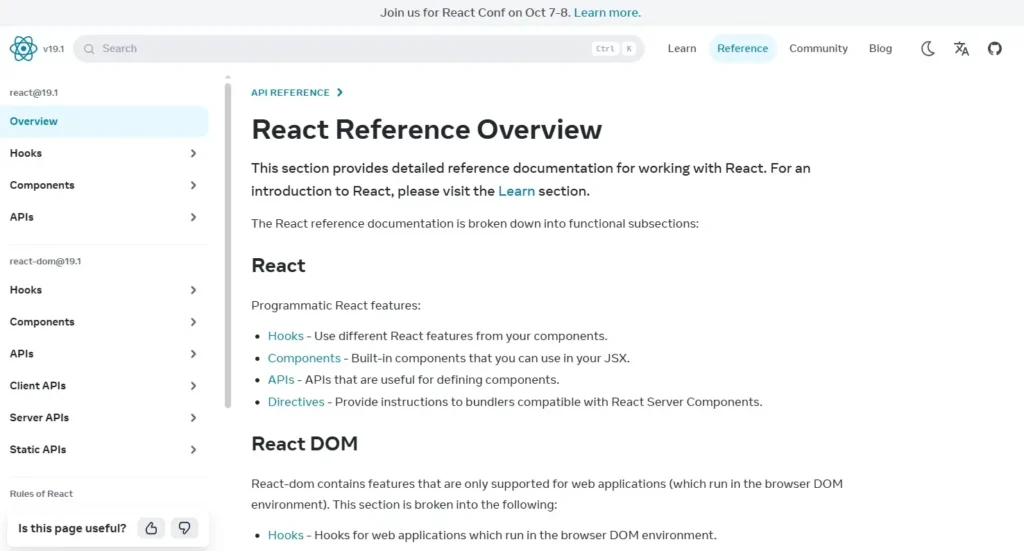This screenshot has width=1024, height=551.
Task: Expand the react@19.1 Hooks section
Action: [193, 153]
